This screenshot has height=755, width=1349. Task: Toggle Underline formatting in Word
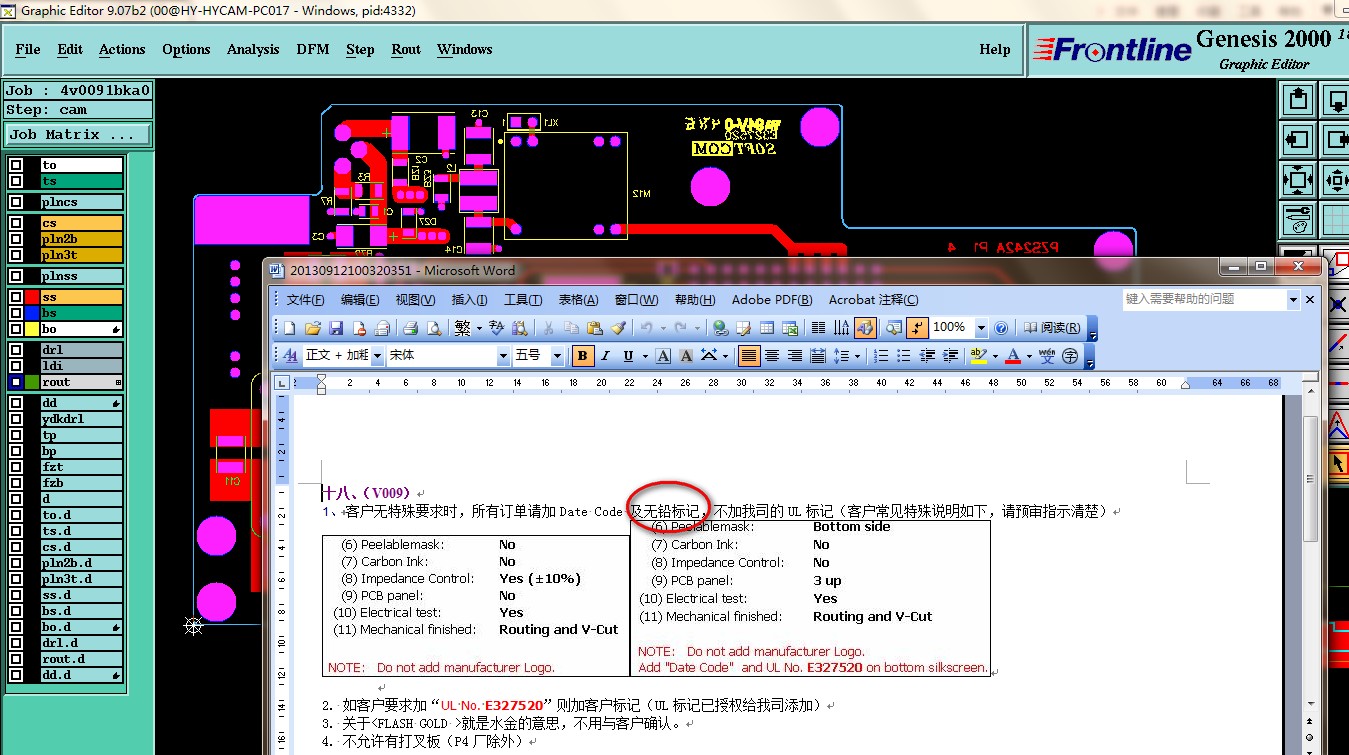tap(629, 355)
